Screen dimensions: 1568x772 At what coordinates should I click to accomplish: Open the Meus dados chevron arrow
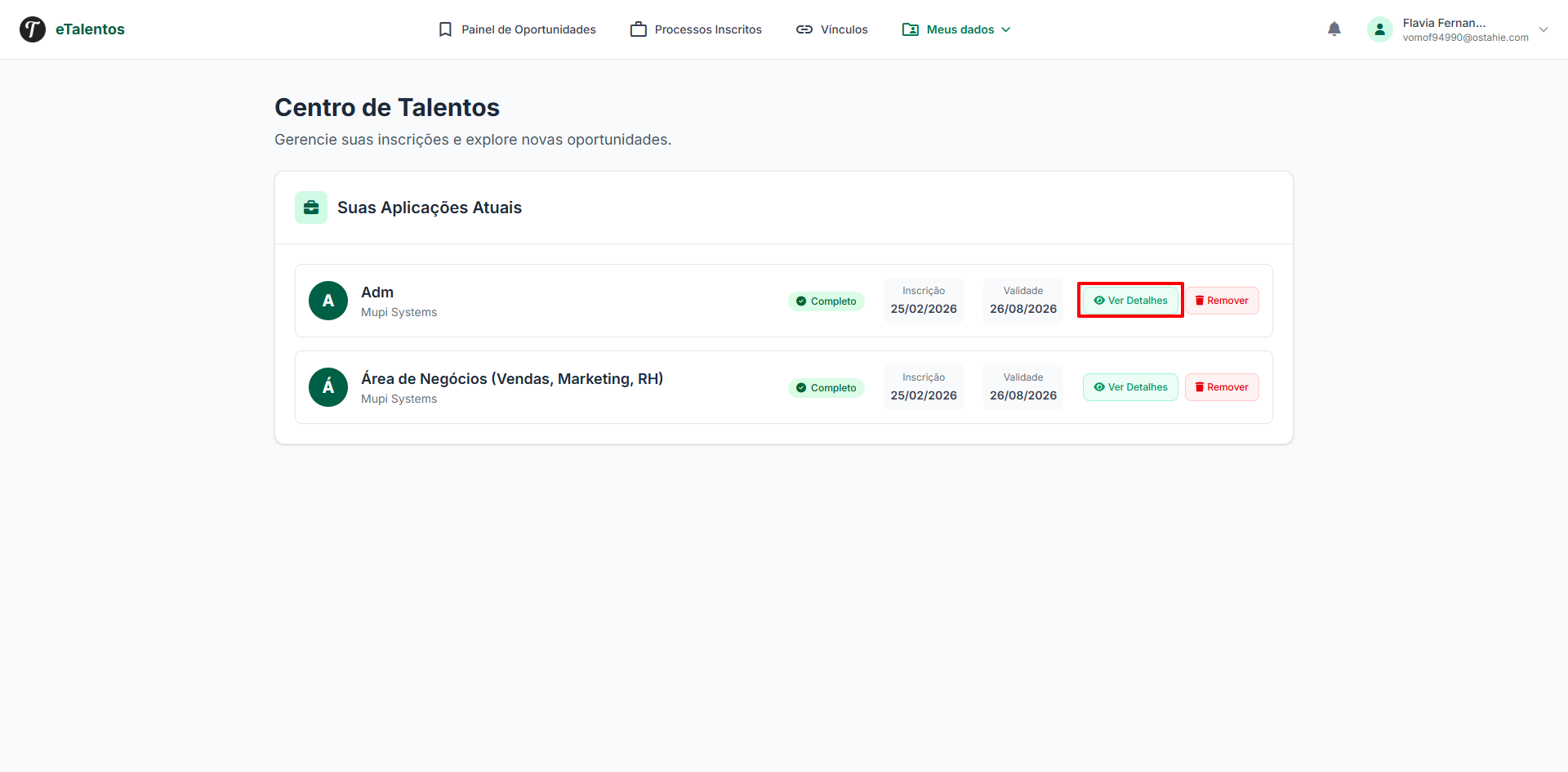click(1006, 29)
